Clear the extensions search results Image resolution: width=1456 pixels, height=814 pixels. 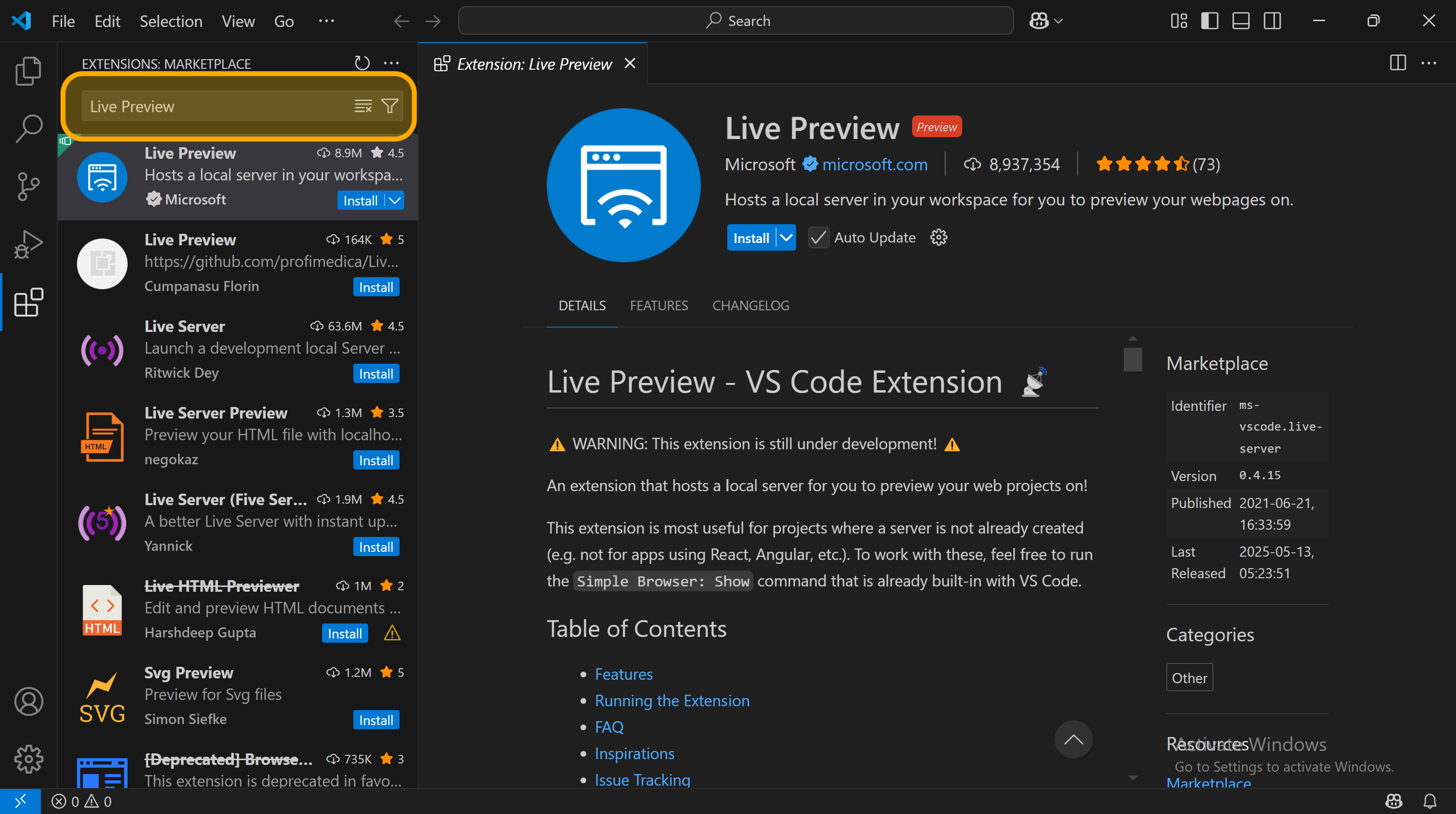(x=363, y=106)
